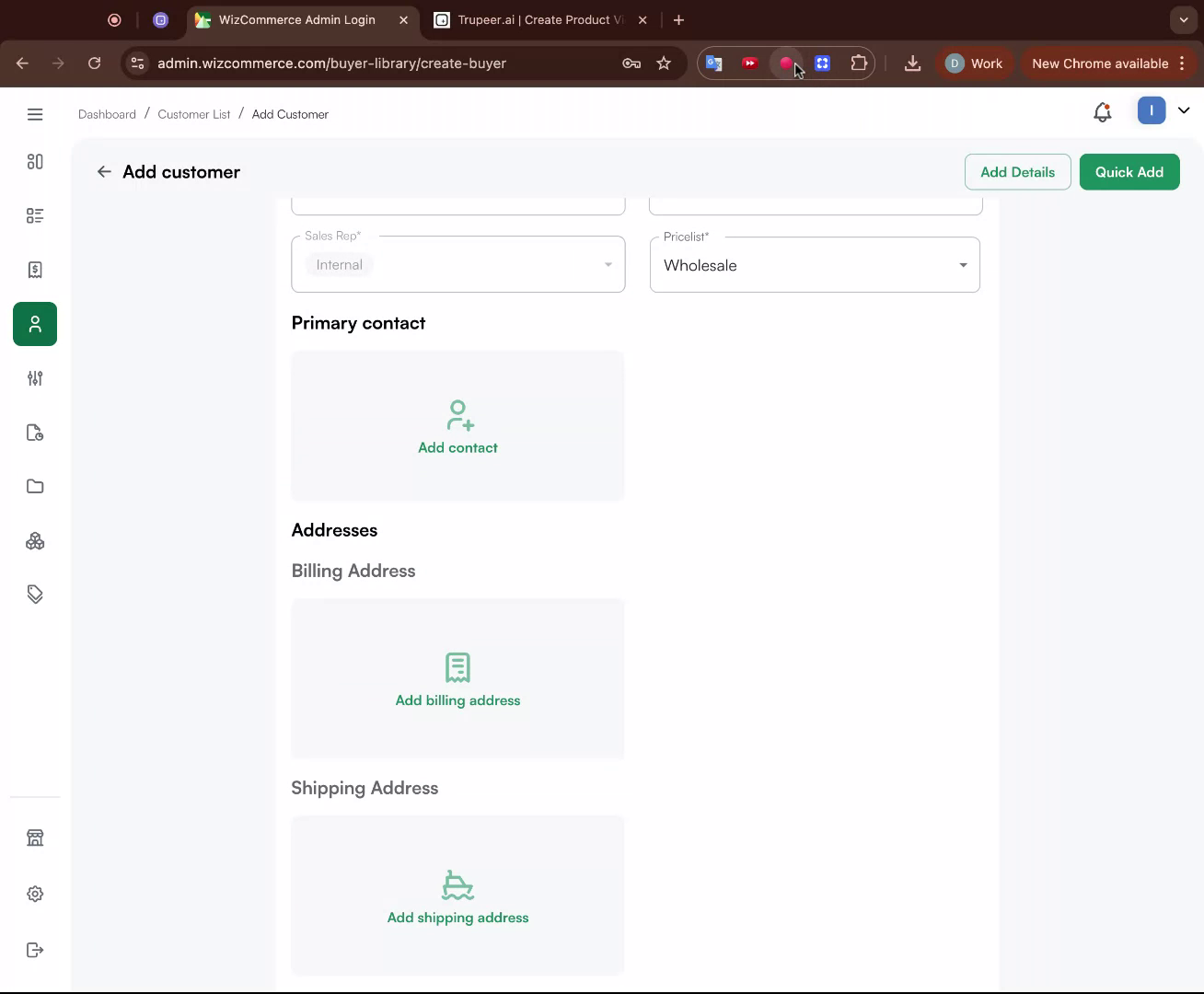
Task: Open site information icon in address bar
Action: click(137, 64)
